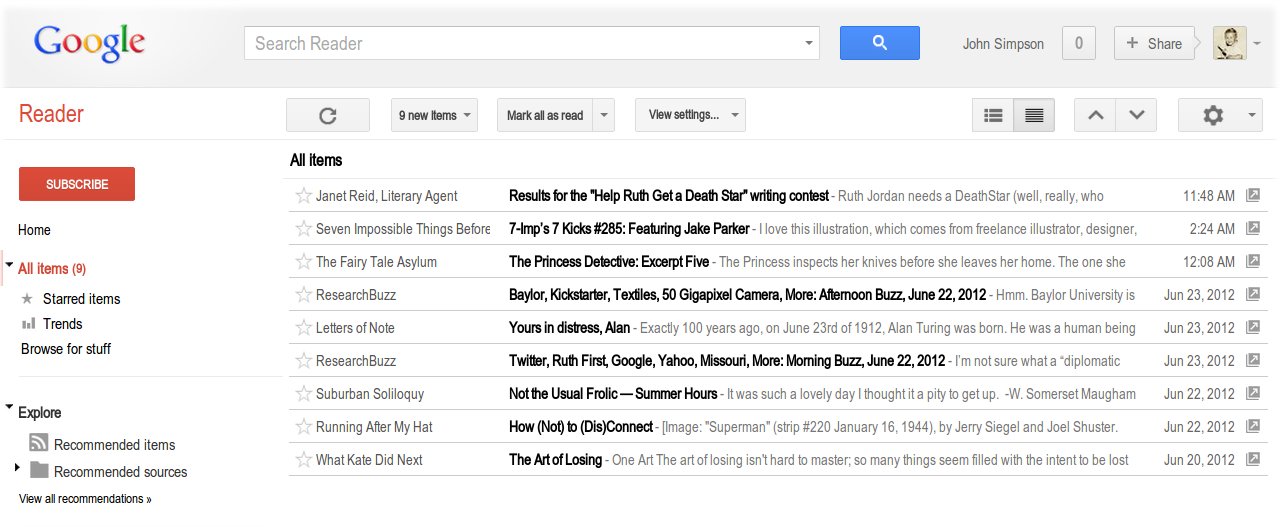Star The Fairy Tale Asylum item
1280x527 pixels.
coord(304,261)
